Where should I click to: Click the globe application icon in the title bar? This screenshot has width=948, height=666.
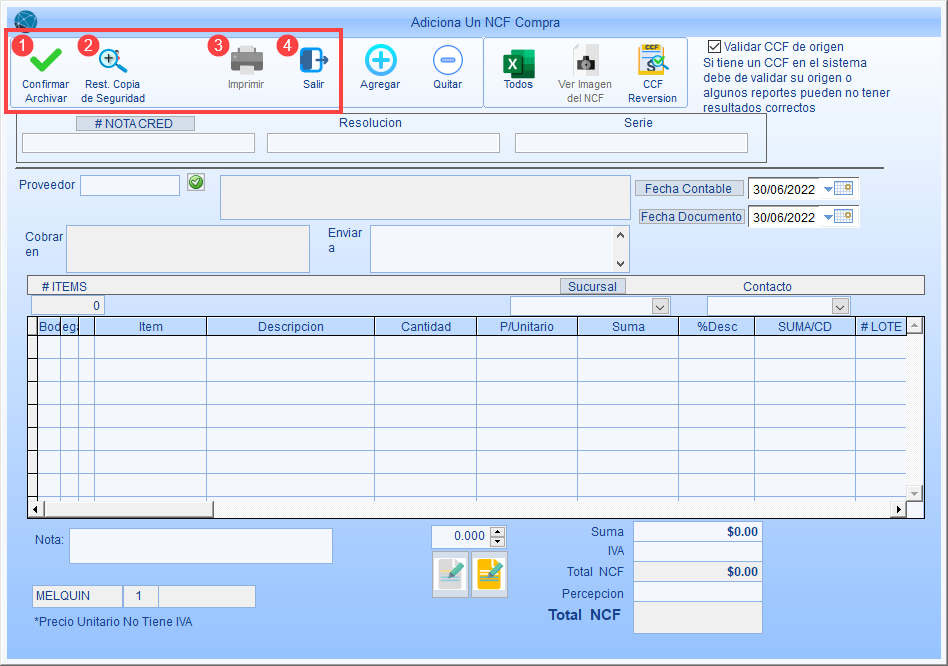pos(25,22)
